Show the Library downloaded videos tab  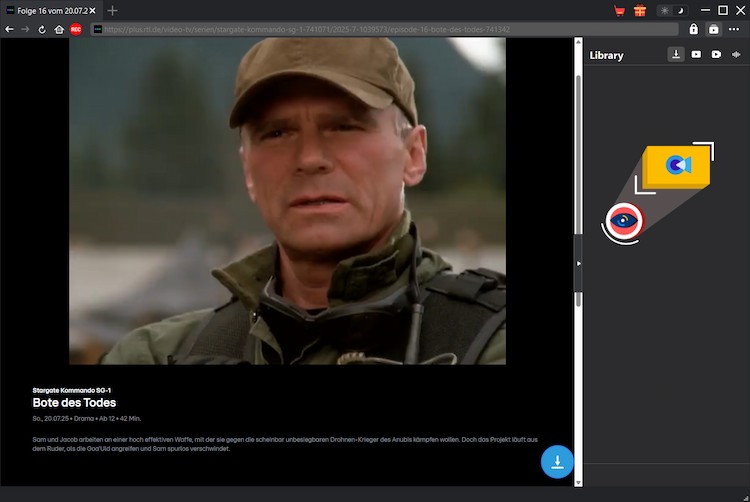(x=696, y=55)
